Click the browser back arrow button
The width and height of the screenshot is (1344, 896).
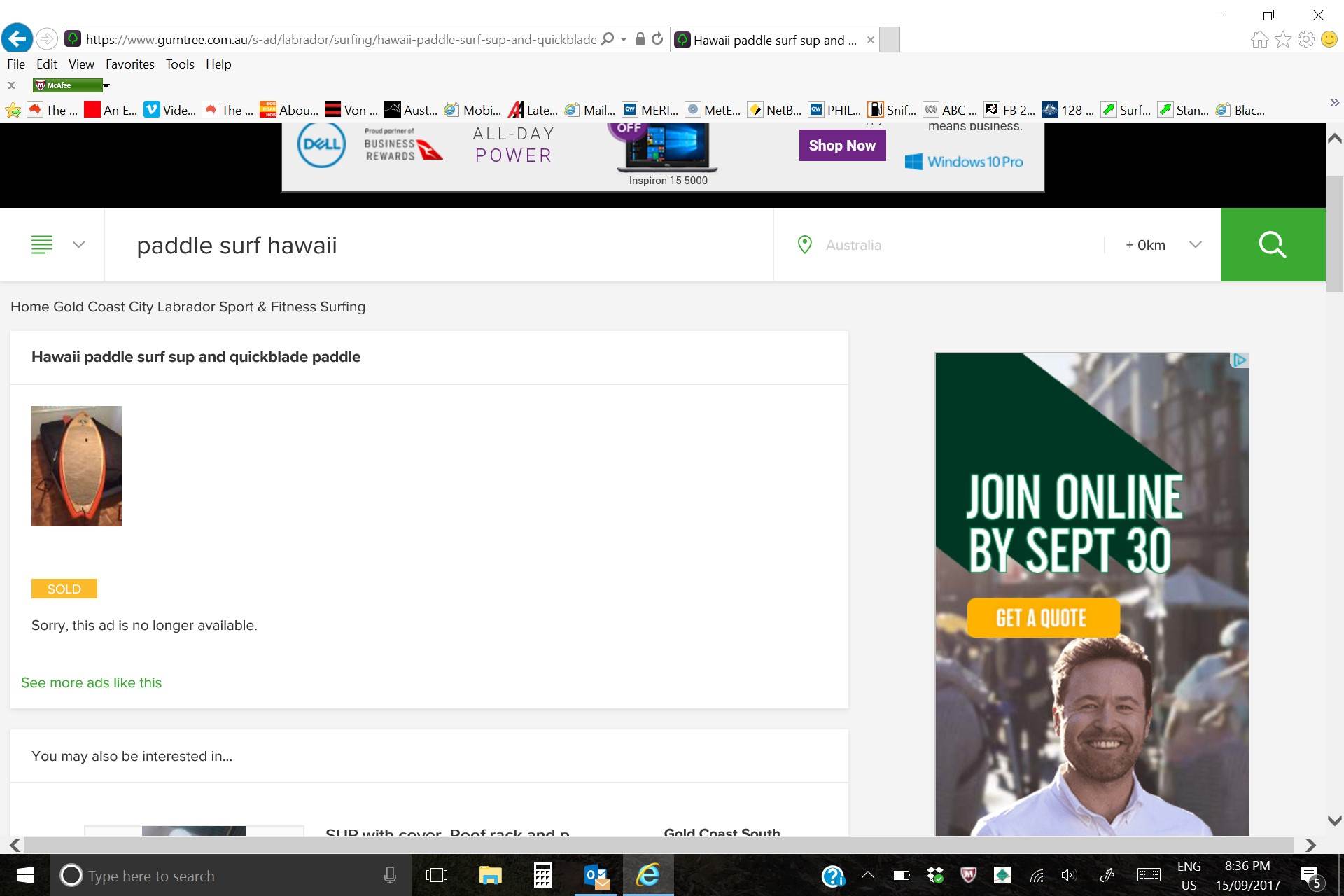click(17, 38)
